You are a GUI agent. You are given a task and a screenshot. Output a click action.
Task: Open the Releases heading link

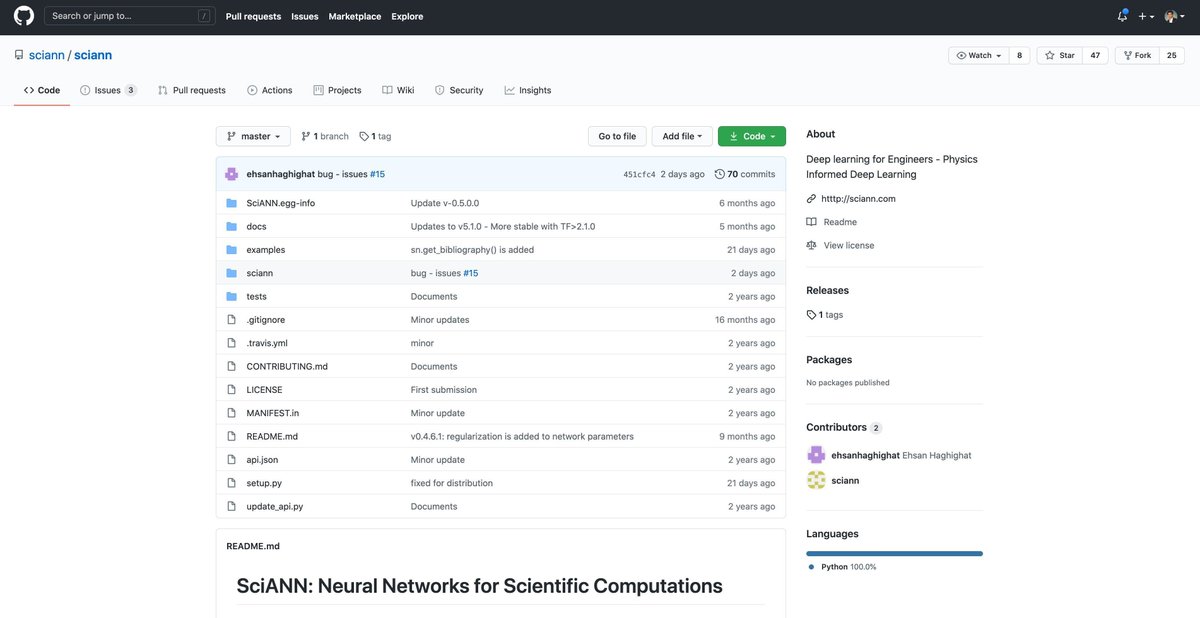pos(827,291)
